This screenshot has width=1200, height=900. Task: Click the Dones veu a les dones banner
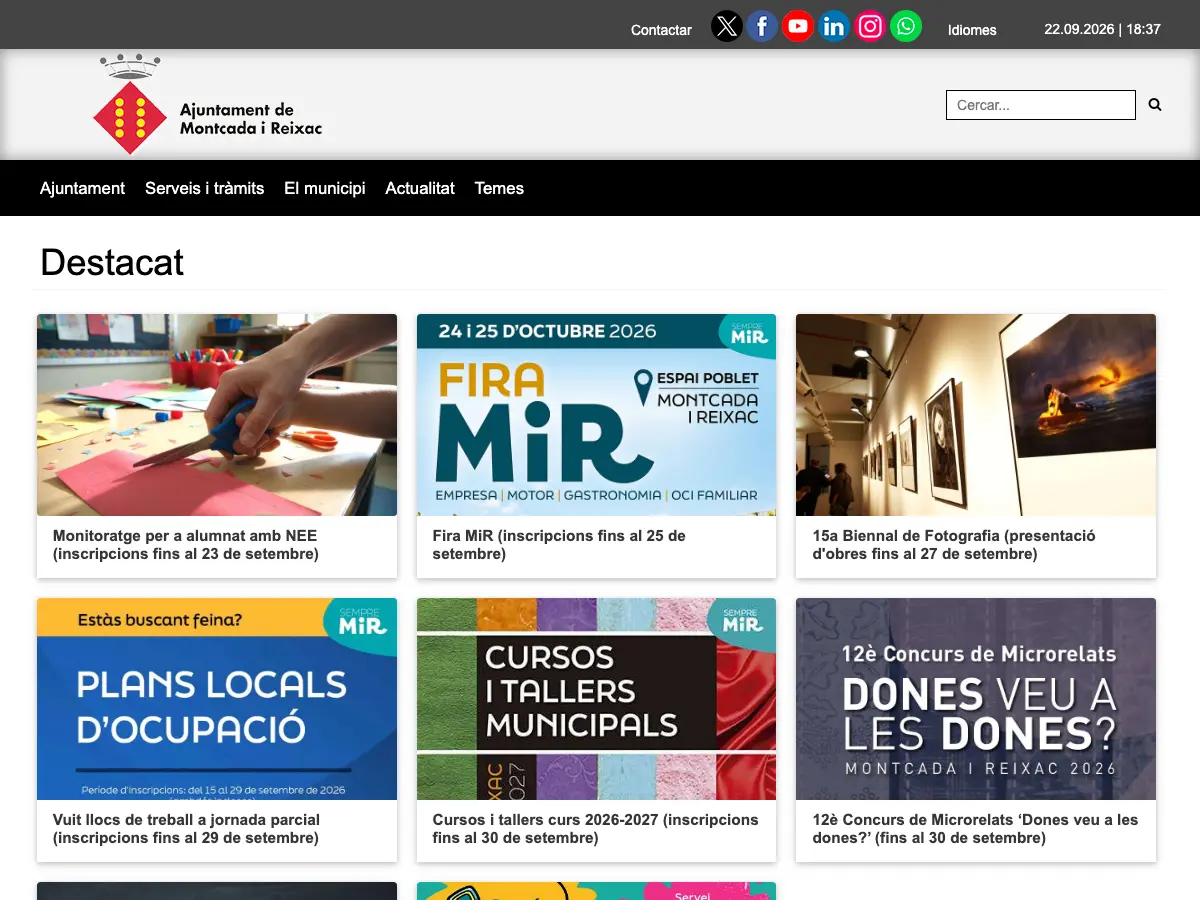(x=976, y=699)
